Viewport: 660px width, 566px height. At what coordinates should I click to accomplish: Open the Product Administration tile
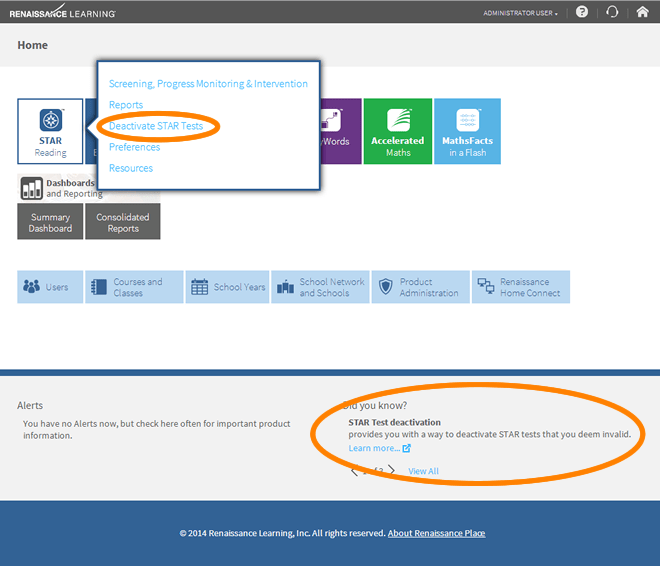point(420,287)
